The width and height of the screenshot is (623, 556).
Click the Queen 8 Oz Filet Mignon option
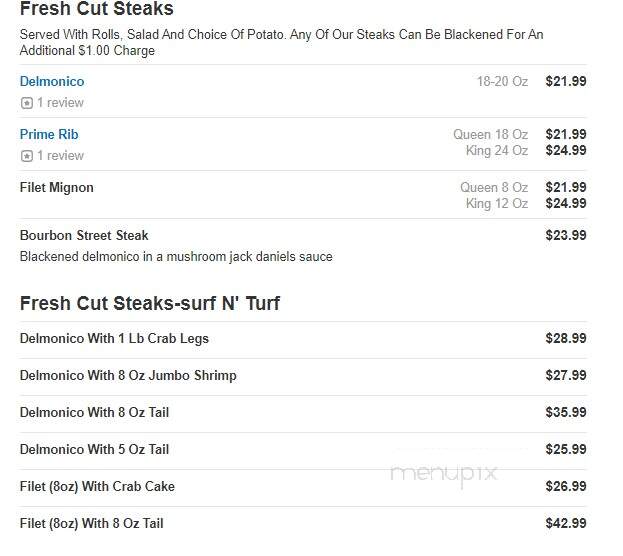494,187
